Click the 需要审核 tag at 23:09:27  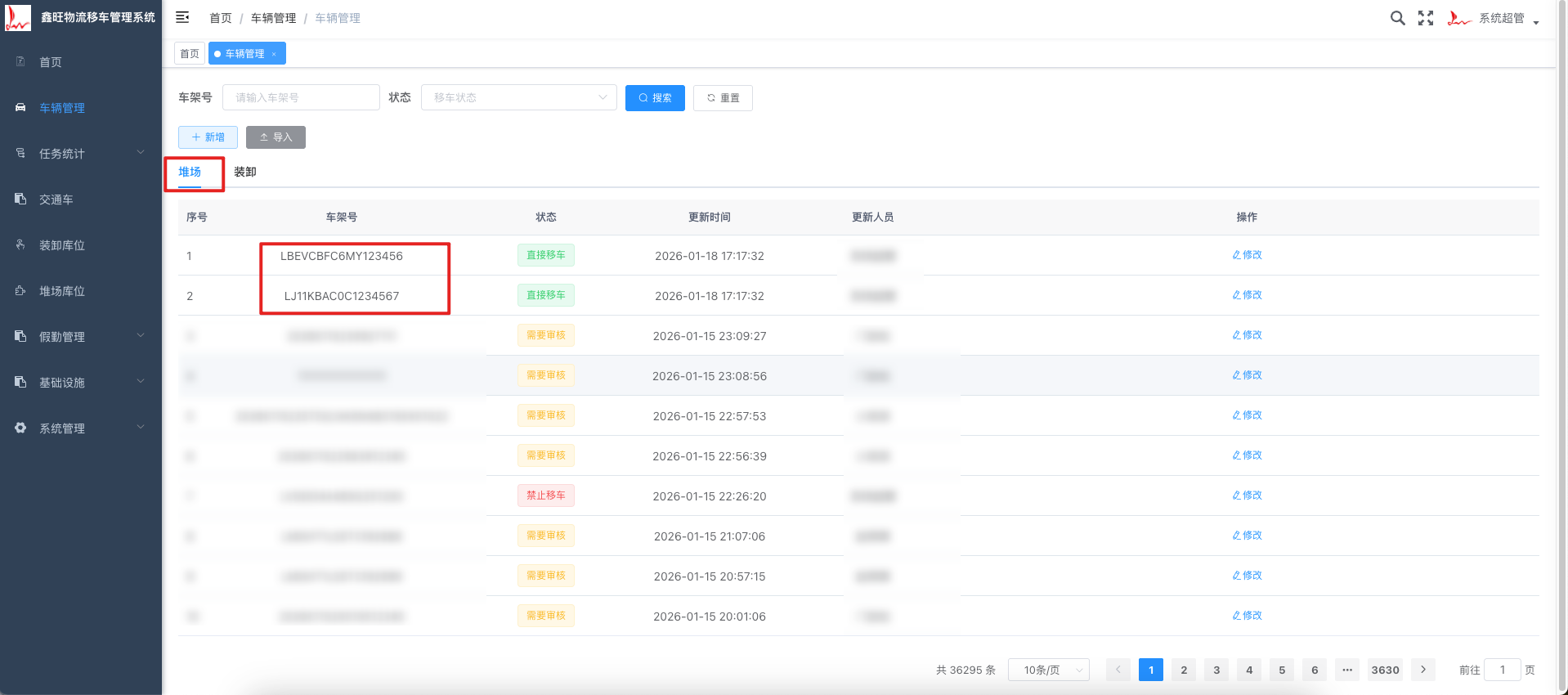pyautogui.click(x=546, y=335)
